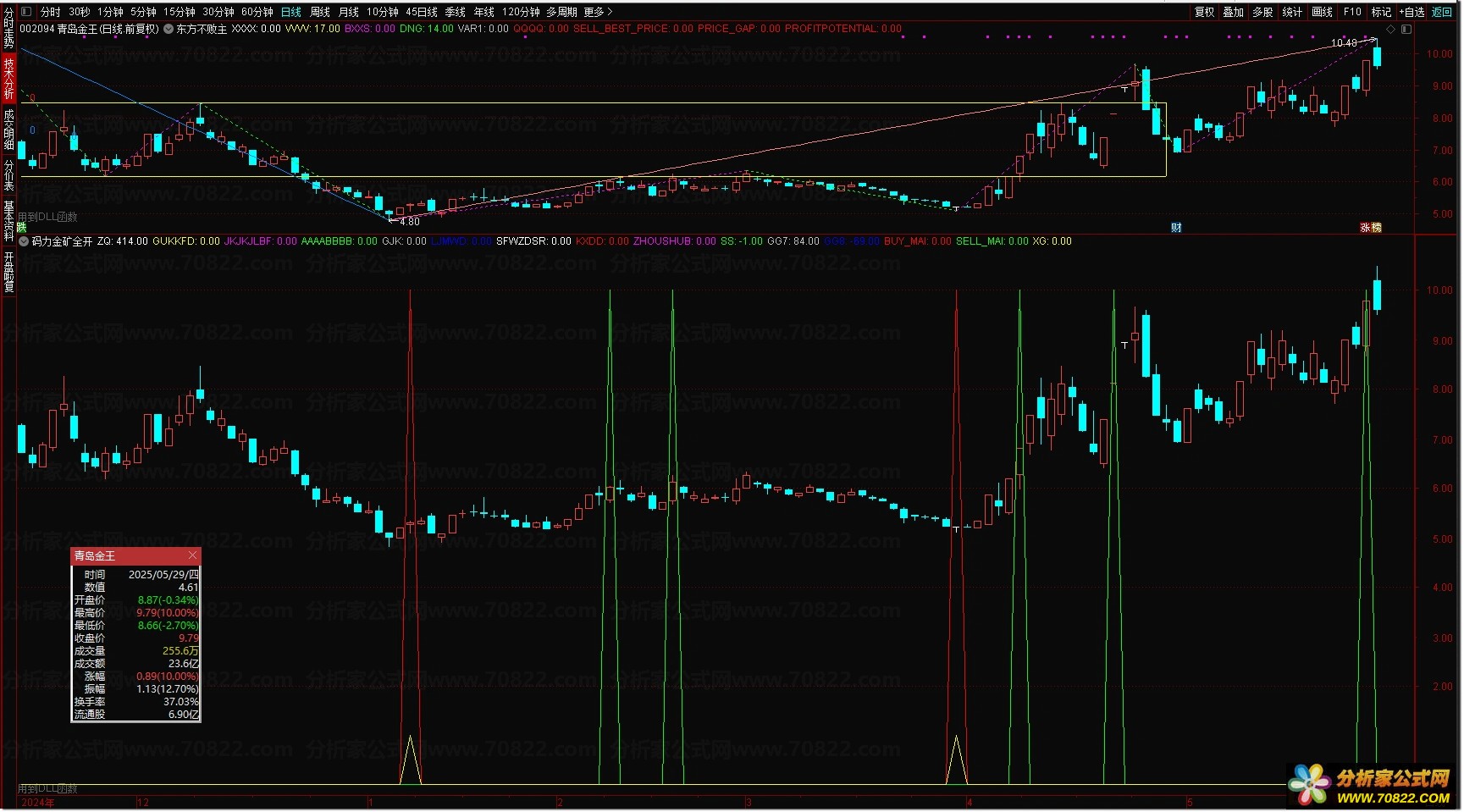Toggle the left sidebar panel icon
This screenshot has width=1464, height=812.
coord(25,12)
